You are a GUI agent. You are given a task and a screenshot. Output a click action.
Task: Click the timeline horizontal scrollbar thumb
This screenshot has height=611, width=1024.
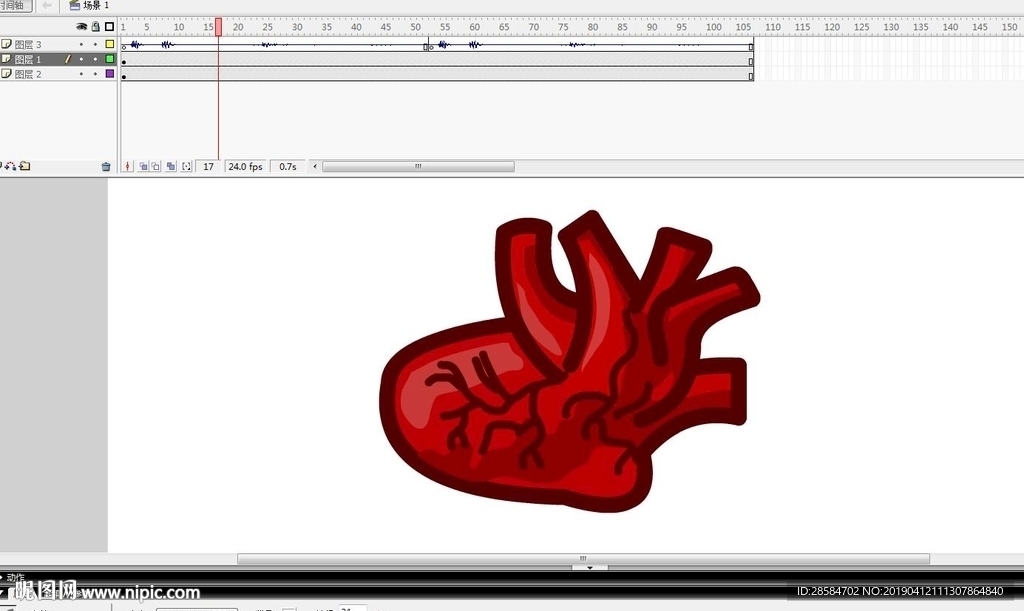coord(418,166)
